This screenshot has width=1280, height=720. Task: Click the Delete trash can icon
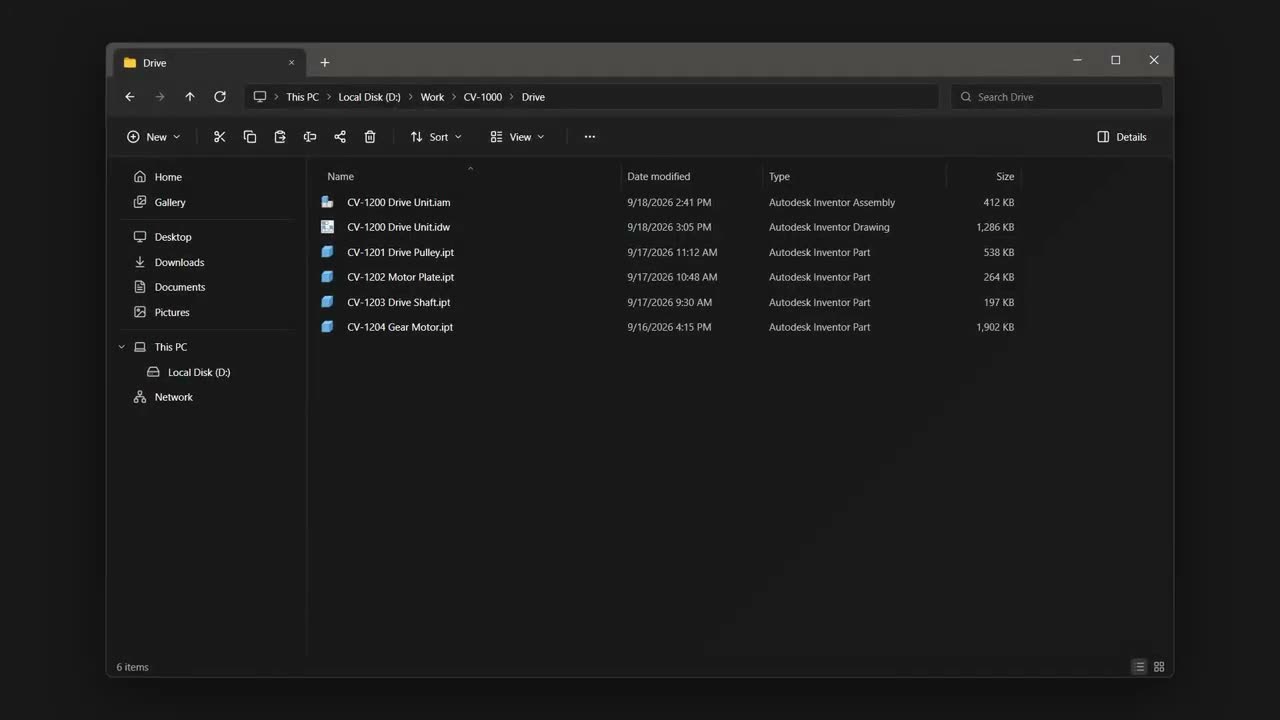pos(370,137)
